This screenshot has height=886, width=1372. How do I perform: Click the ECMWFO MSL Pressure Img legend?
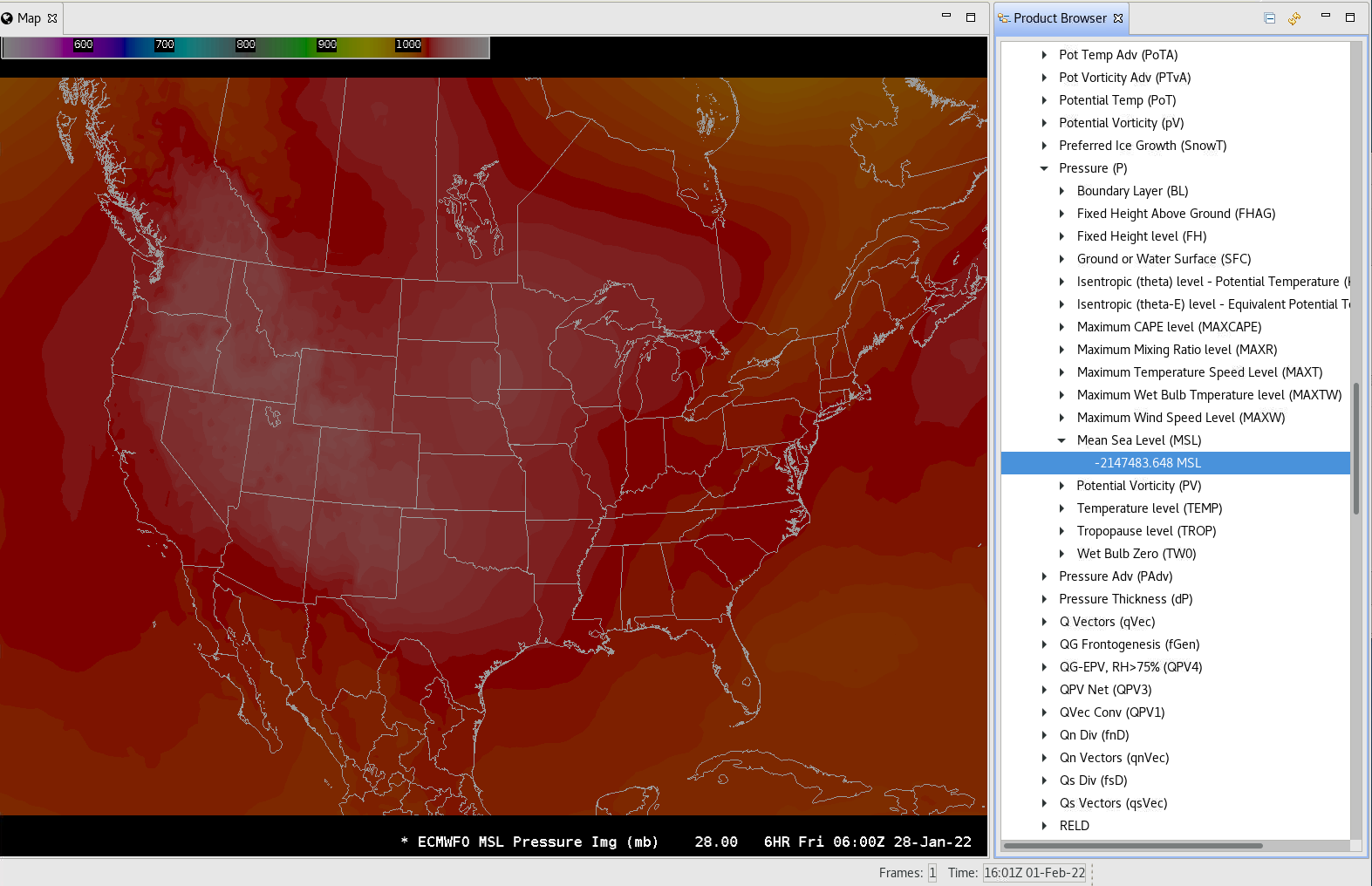pos(537,842)
